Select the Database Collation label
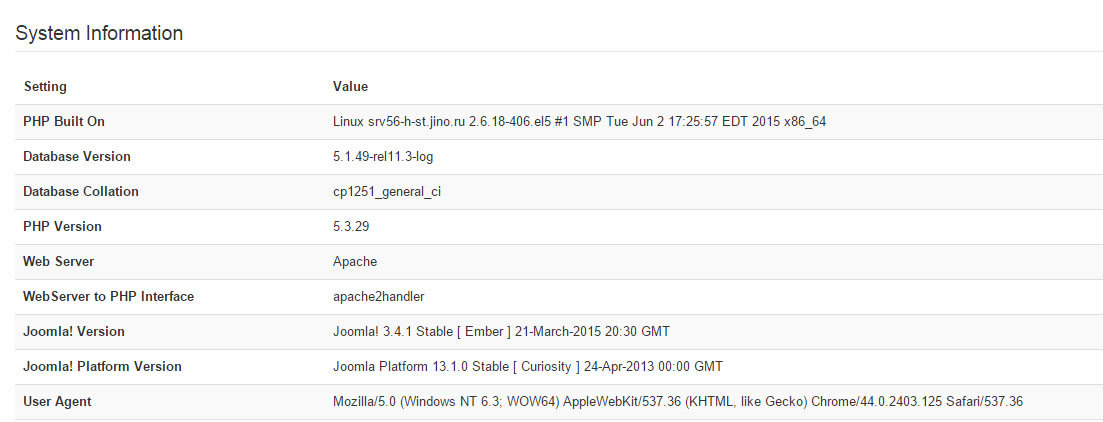The width and height of the screenshot is (1103, 422). (81, 192)
